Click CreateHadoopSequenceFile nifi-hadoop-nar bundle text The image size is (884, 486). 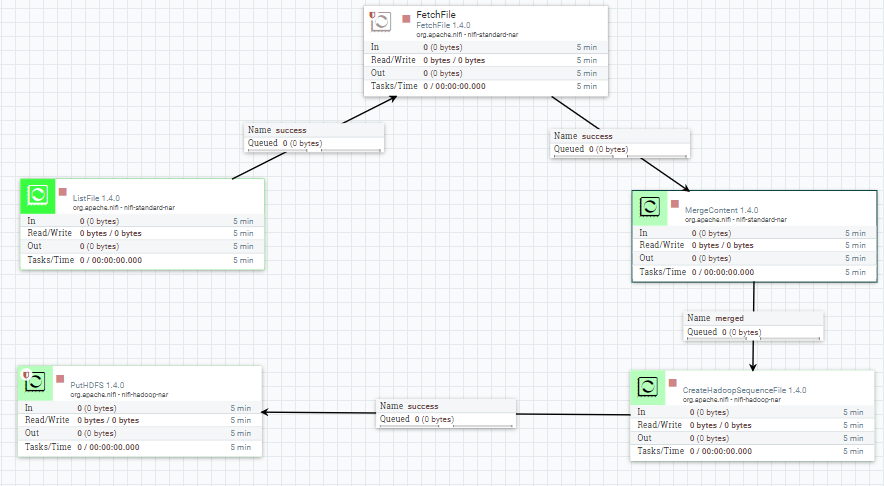point(731,399)
